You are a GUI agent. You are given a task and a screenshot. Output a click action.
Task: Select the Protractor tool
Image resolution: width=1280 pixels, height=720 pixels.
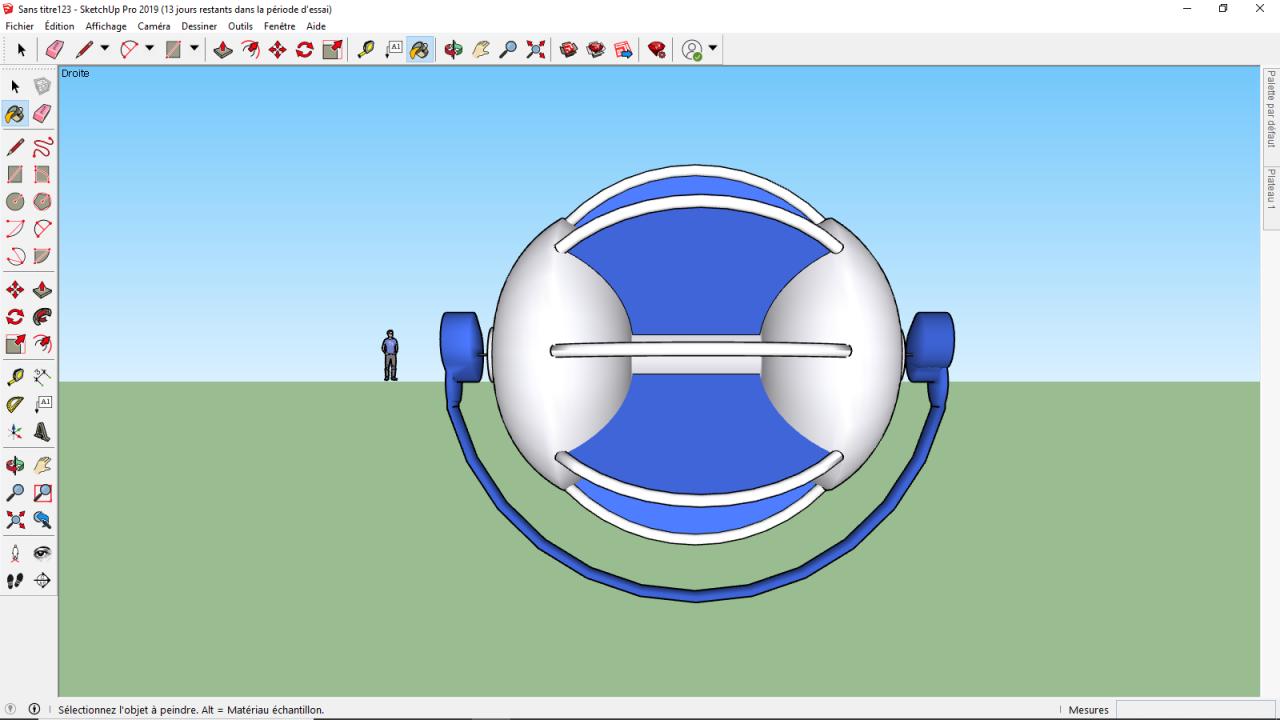coord(15,405)
